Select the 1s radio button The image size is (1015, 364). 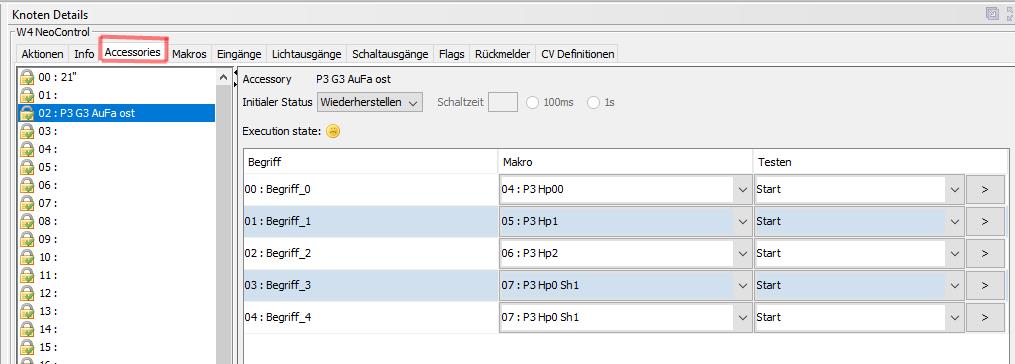593,102
